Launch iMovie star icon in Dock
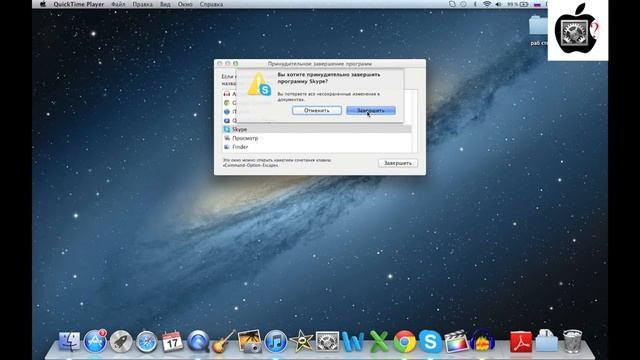Image resolution: width=640 pixels, height=360 pixels. tap(301, 341)
